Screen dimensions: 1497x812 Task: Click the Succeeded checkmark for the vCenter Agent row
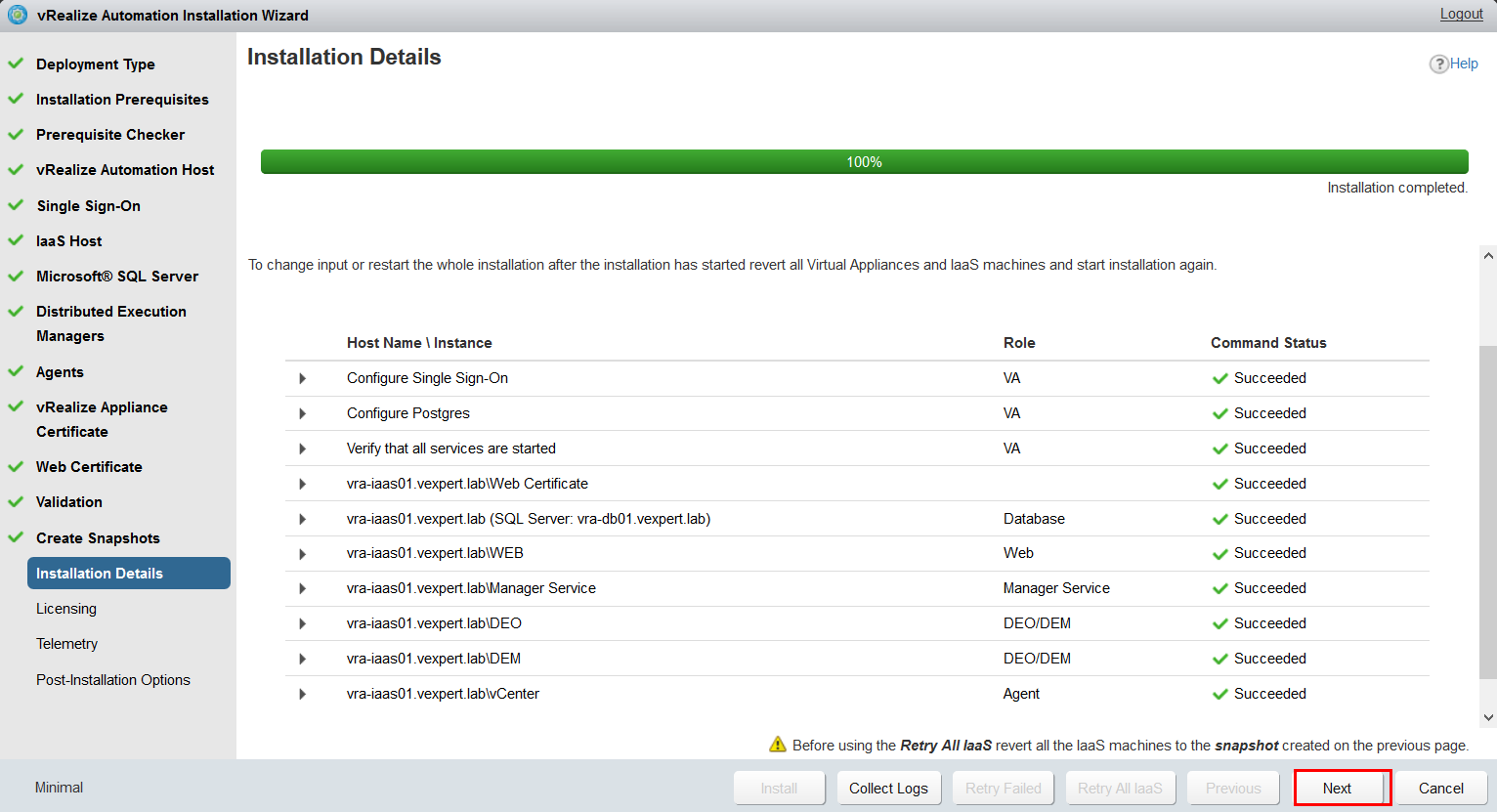(x=1219, y=695)
